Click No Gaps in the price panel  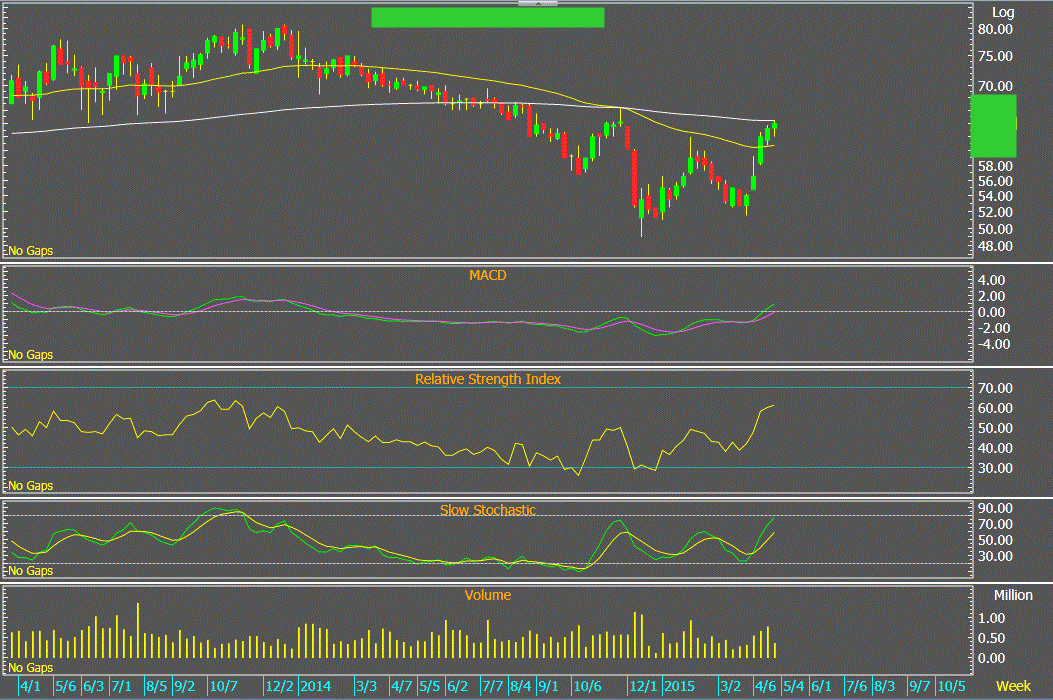click(30, 251)
